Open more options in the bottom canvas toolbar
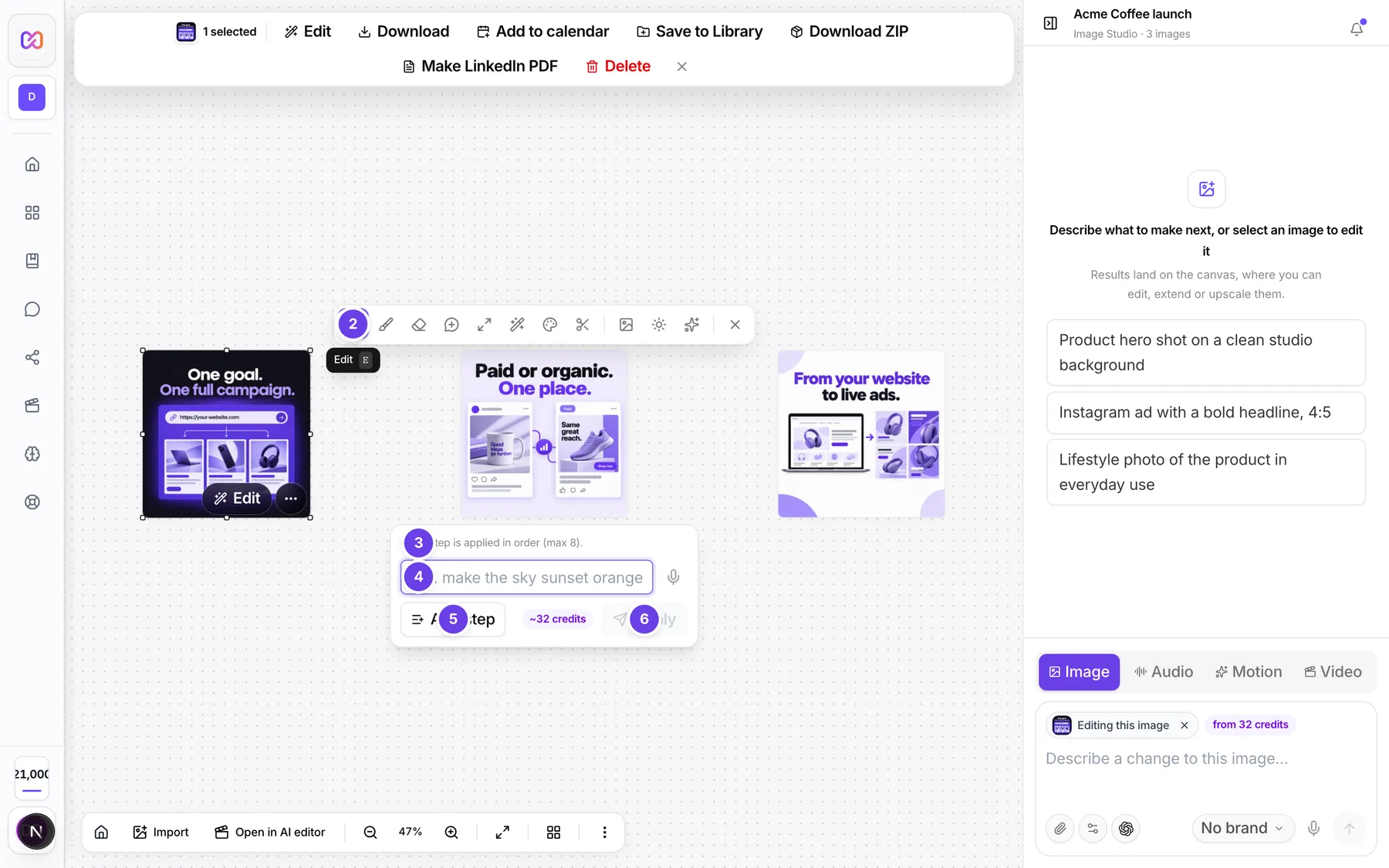This screenshot has width=1389, height=868. pyautogui.click(x=604, y=833)
